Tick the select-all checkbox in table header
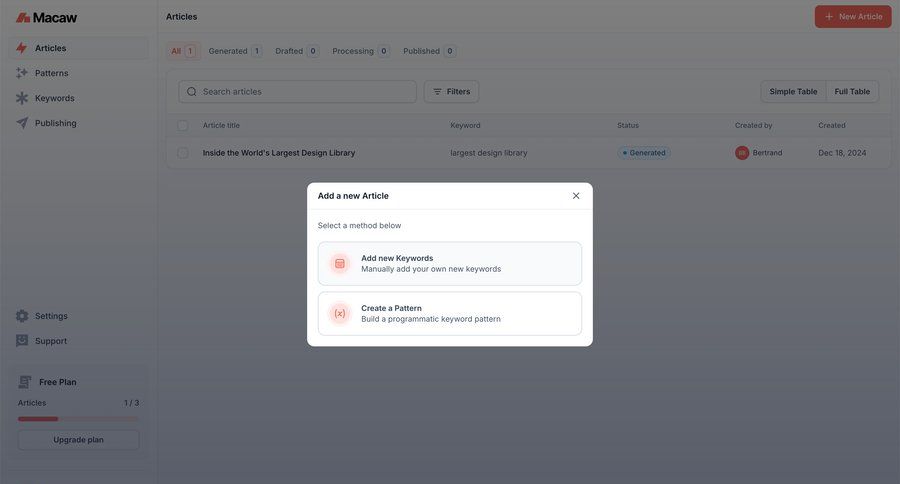This screenshot has width=900, height=484. 183,125
